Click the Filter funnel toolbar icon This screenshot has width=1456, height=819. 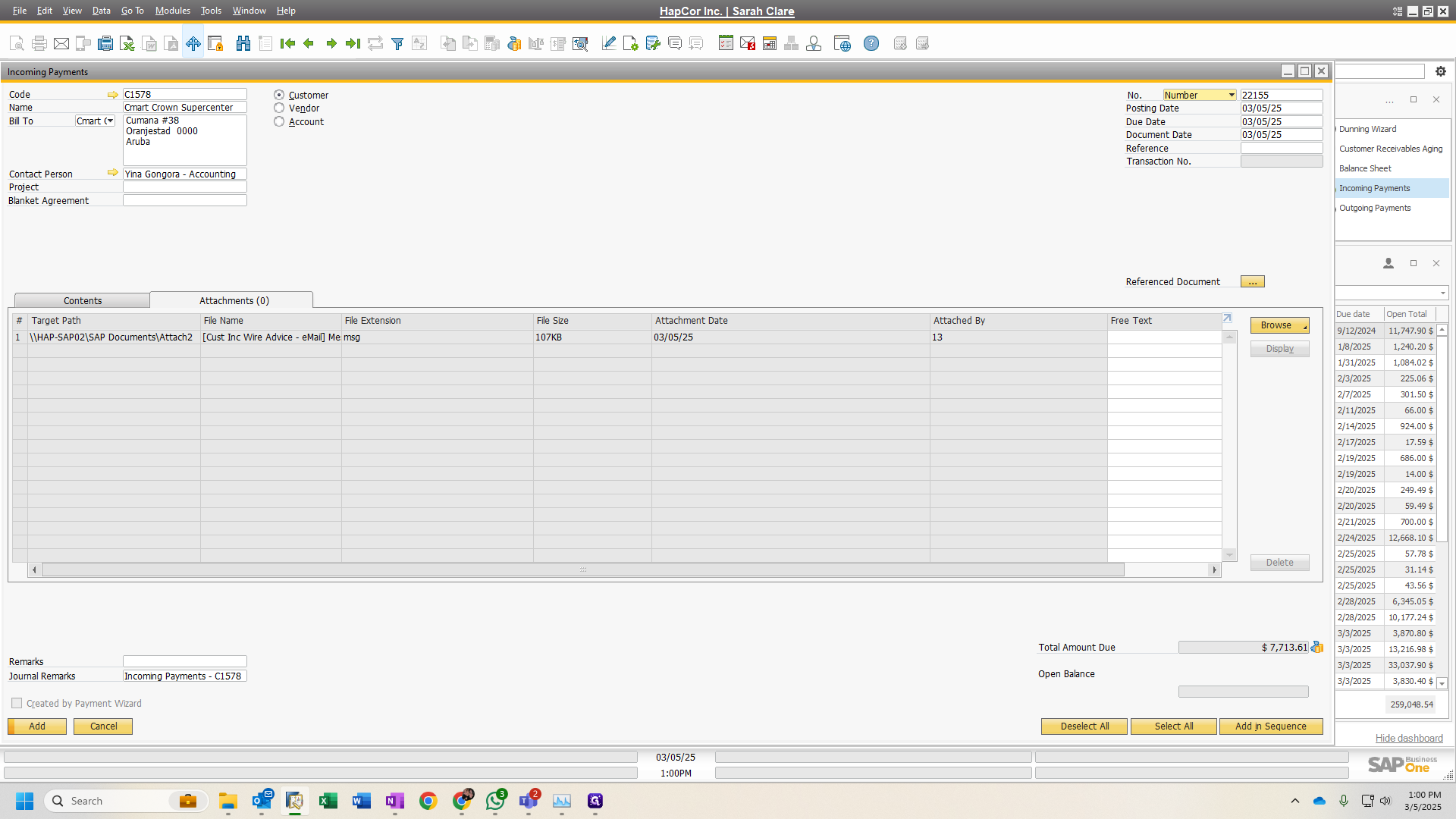pos(397,43)
